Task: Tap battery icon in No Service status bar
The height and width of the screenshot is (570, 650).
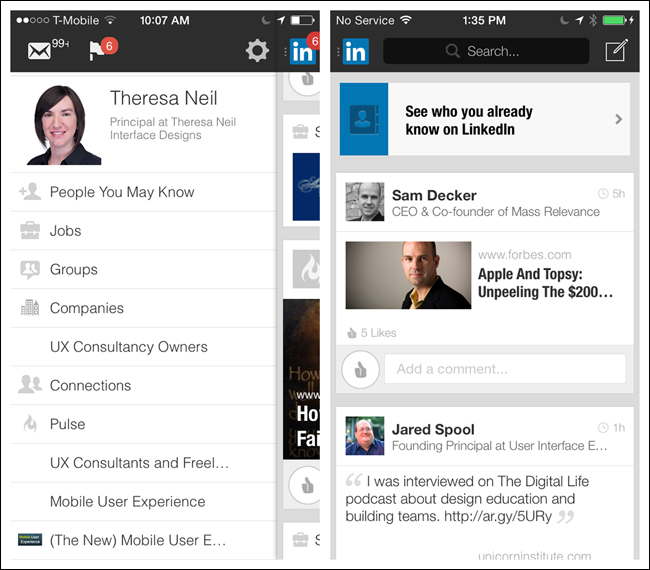Action: (x=614, y=20)
